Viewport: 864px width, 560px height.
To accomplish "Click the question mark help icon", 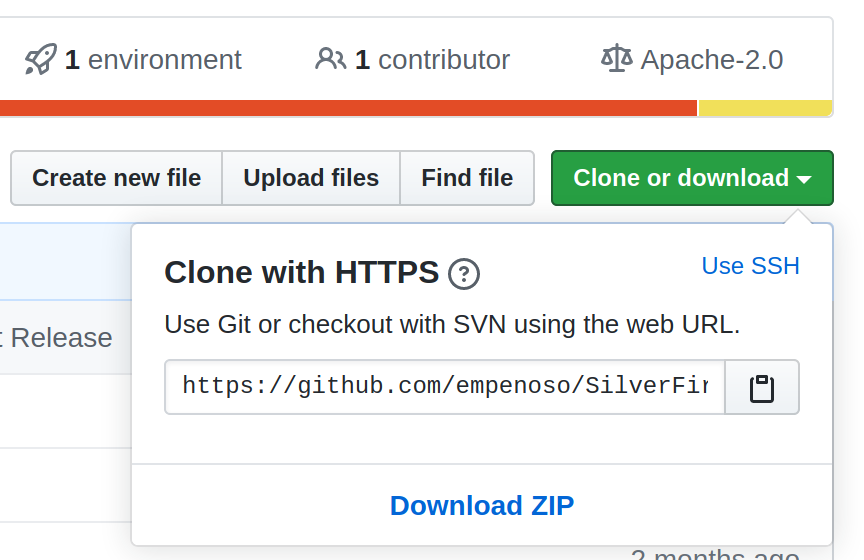I will [x=464, y=273].
